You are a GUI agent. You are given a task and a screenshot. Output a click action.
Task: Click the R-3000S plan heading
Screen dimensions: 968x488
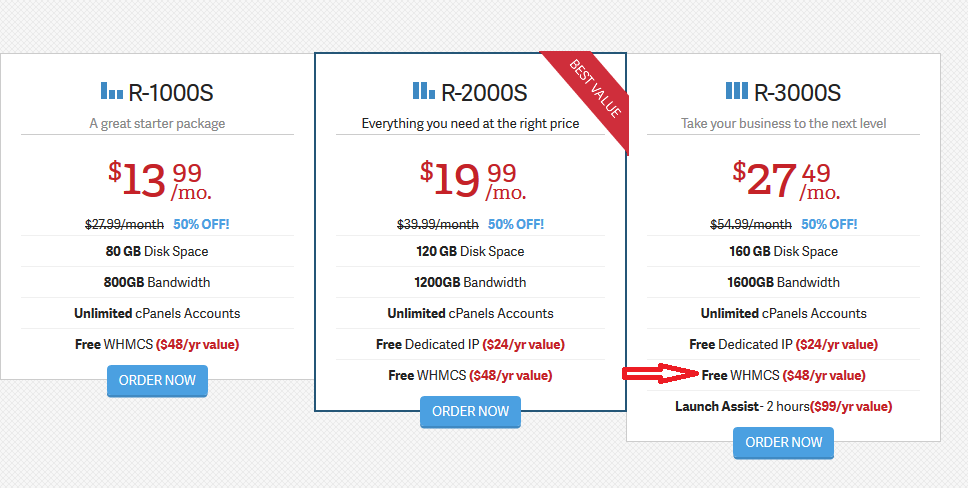797,94
